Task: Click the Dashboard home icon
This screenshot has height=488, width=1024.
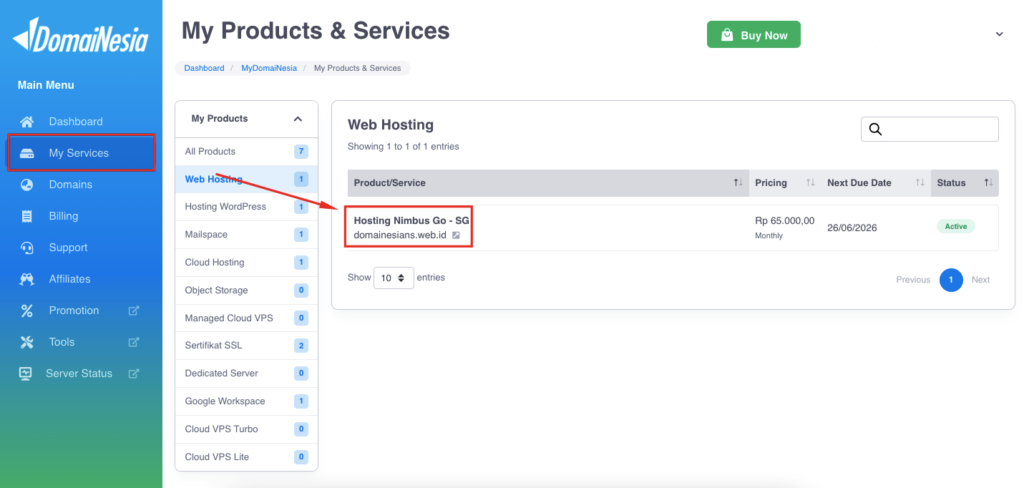Action: coord(27,122)
